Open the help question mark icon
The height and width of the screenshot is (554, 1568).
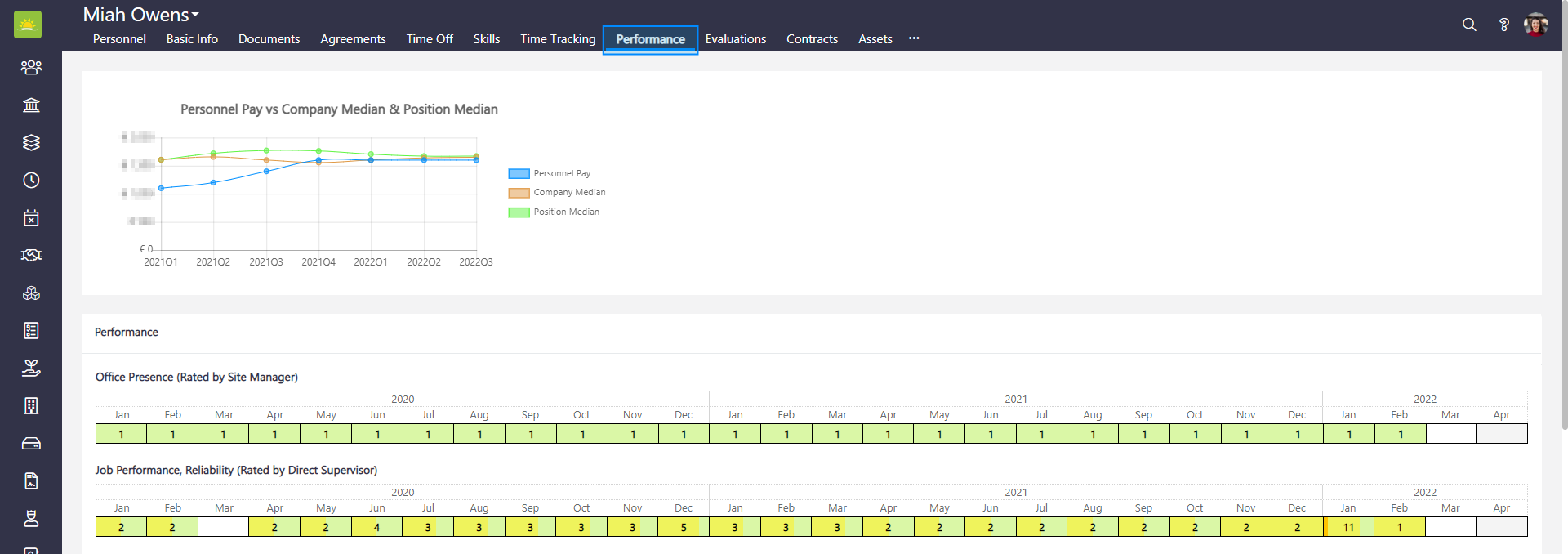[1503, 25]
